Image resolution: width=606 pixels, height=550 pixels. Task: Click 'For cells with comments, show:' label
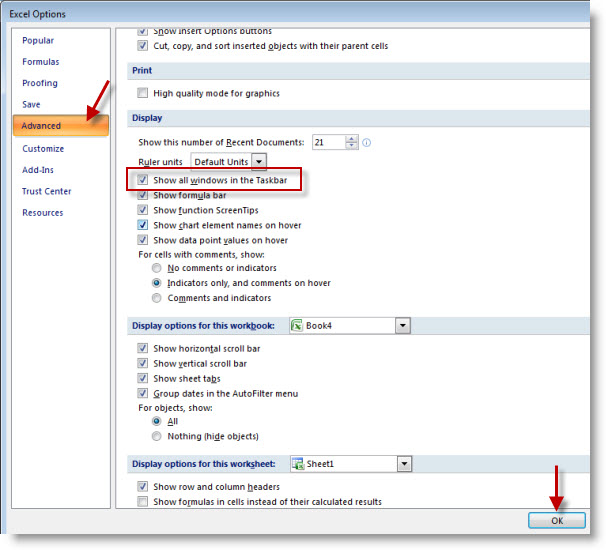[x=201, y=254]
